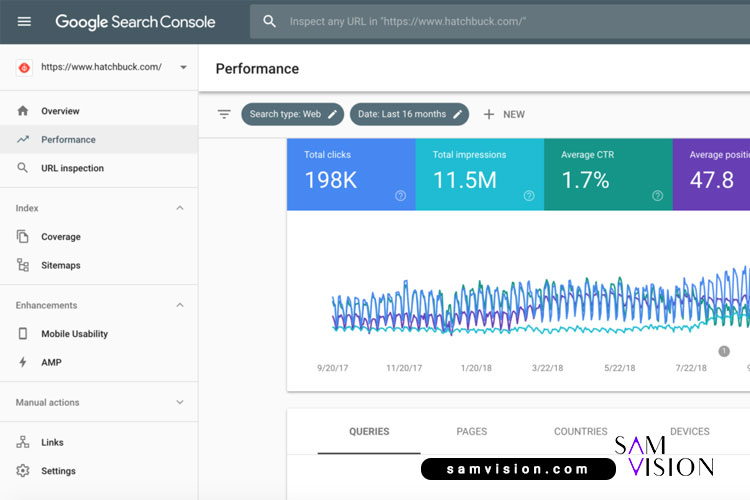The height and width of the screenshot is (500, 750).
Task: Click the 1/20/18 date label on chart
Action: coord(476,368)
